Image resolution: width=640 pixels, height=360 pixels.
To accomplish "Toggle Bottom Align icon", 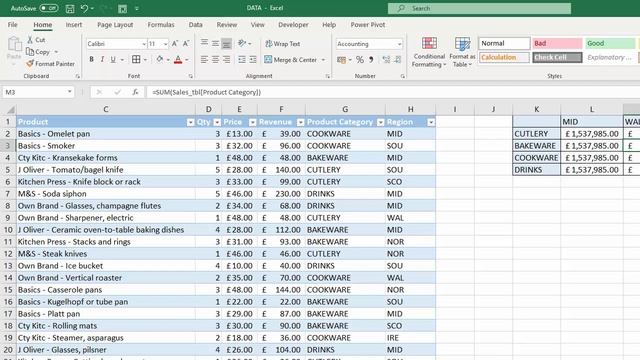I will [227, 43].
